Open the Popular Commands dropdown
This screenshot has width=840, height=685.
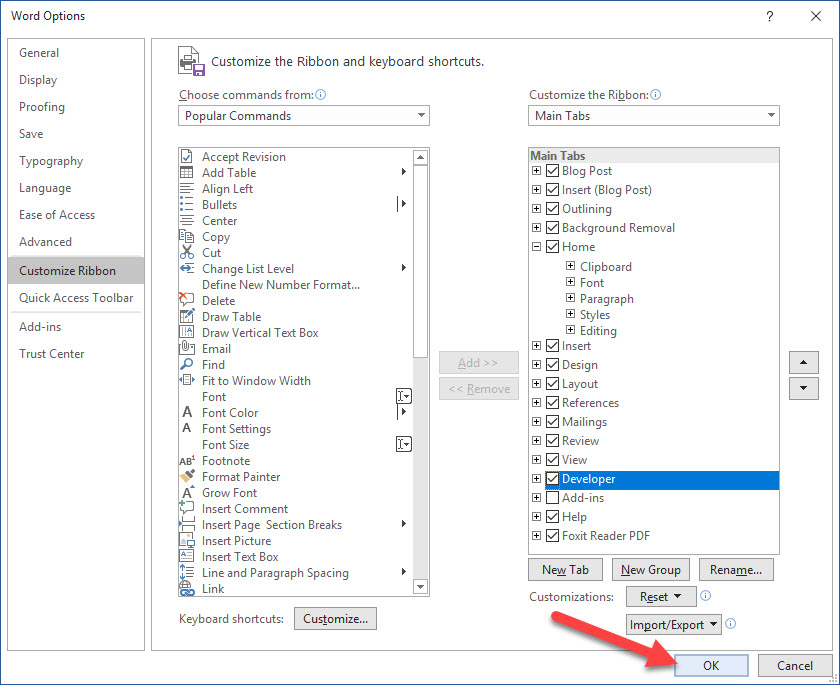[x=304, y=116]
